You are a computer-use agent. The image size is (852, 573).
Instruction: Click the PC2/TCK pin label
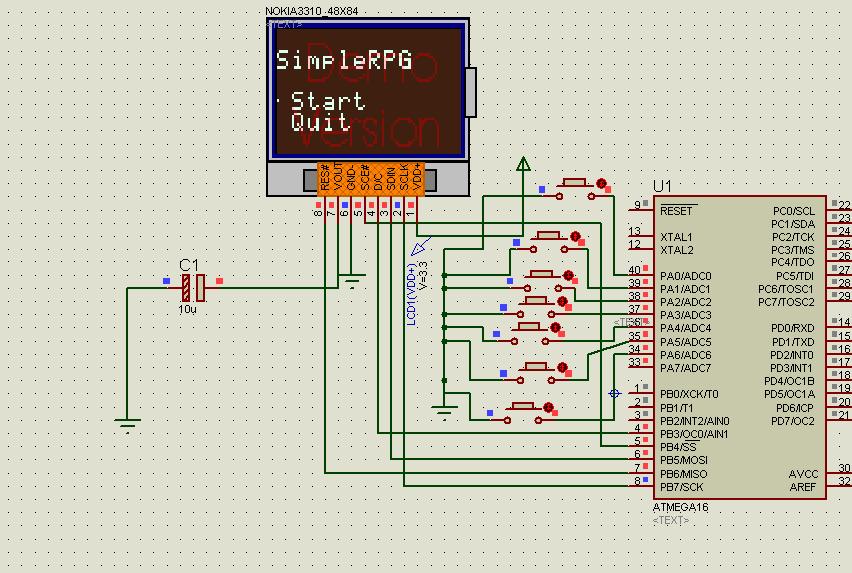(x=793, y=237)
